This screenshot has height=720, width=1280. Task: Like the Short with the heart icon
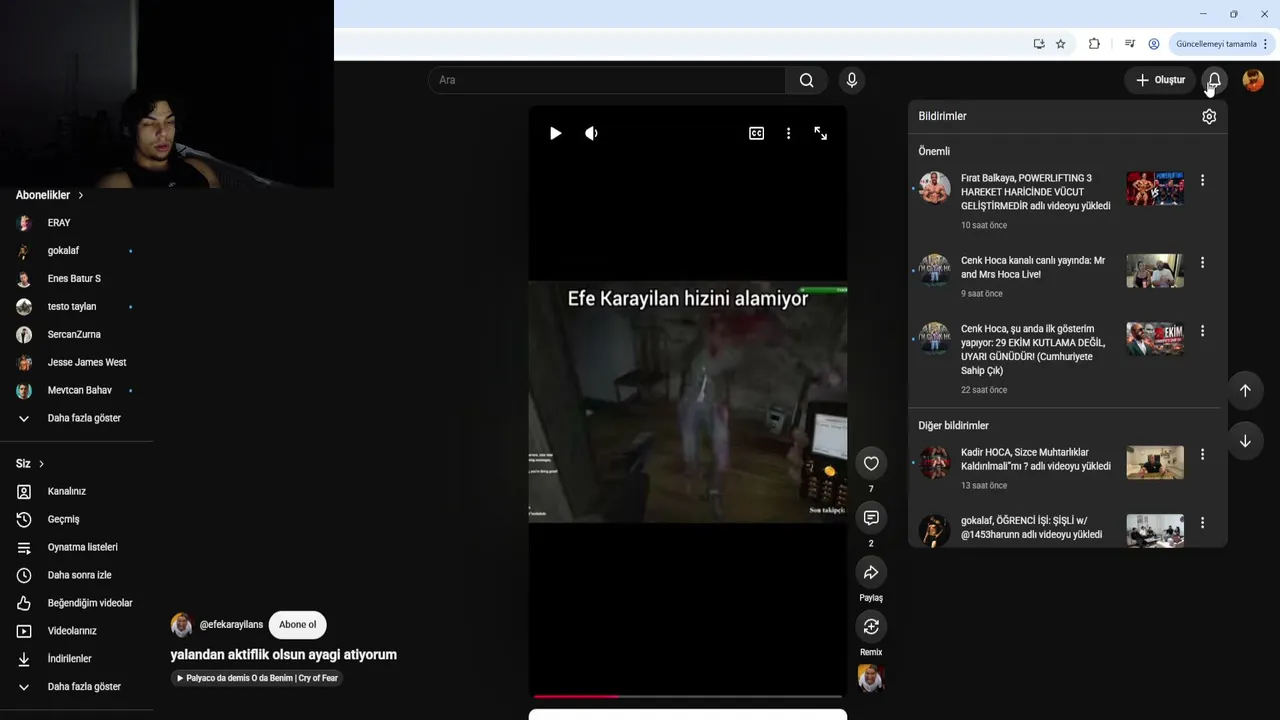(871, 463)
